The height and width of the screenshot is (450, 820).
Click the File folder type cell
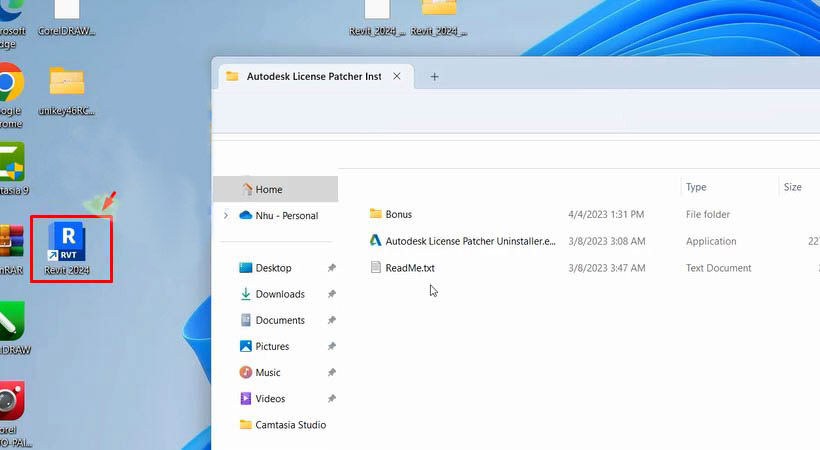tap(708, 214)
